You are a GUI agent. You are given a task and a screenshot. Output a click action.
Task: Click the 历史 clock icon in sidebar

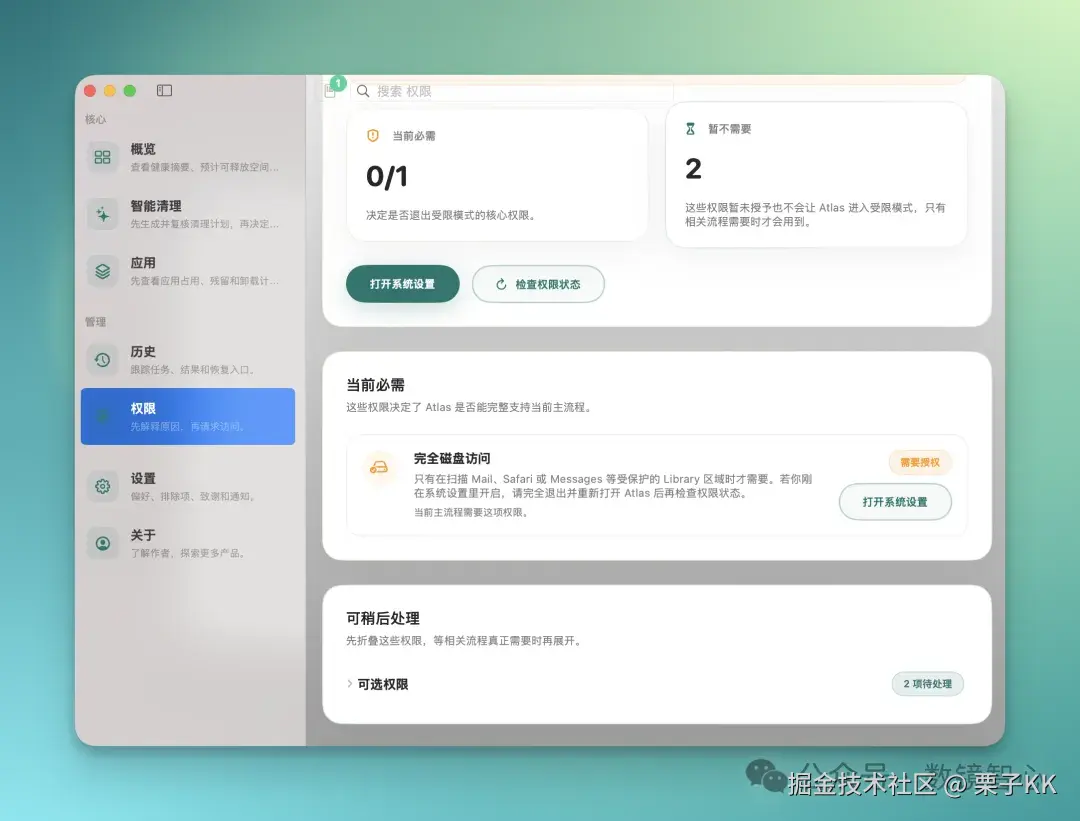tap(101, 360)
